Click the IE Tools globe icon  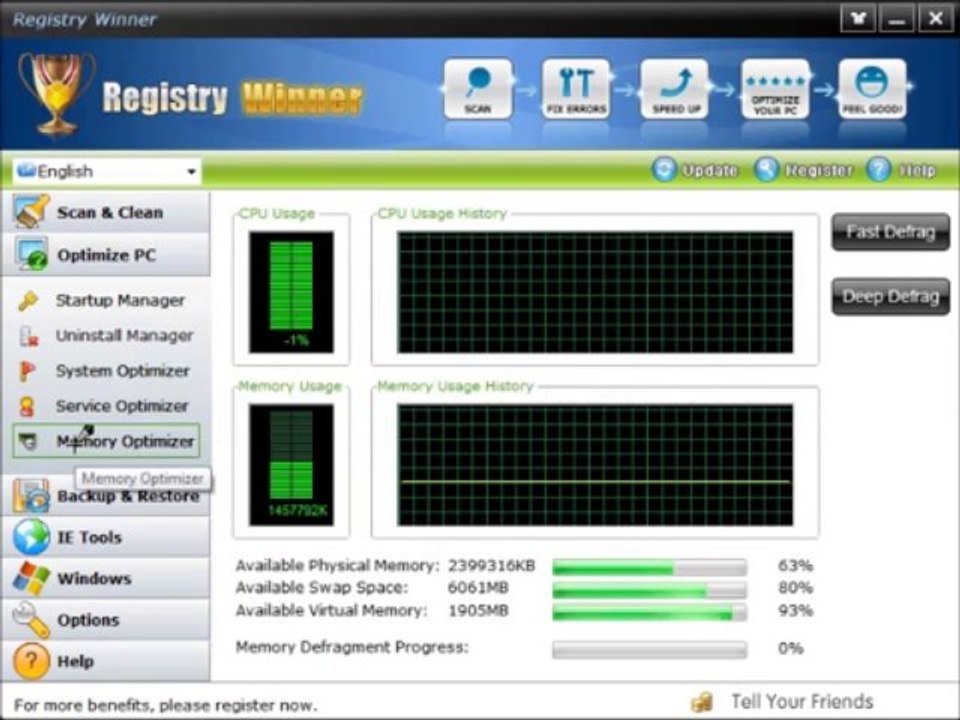pos(31,537)
